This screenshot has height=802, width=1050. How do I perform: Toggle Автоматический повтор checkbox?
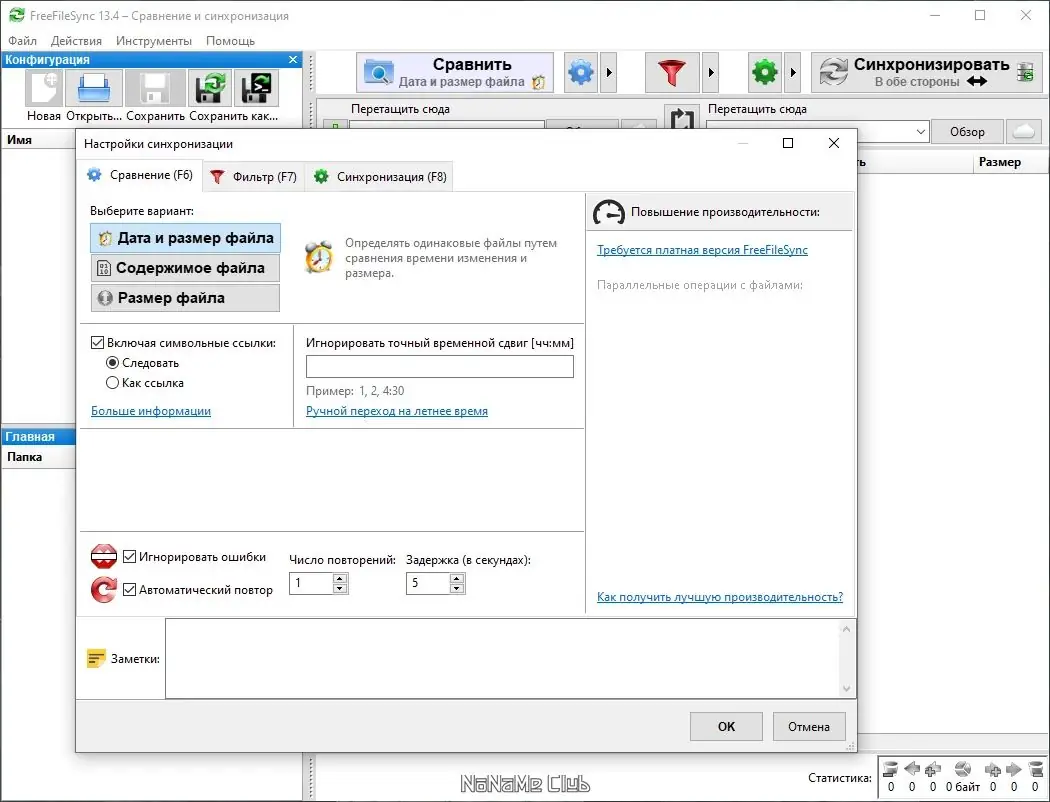[130, 590]
